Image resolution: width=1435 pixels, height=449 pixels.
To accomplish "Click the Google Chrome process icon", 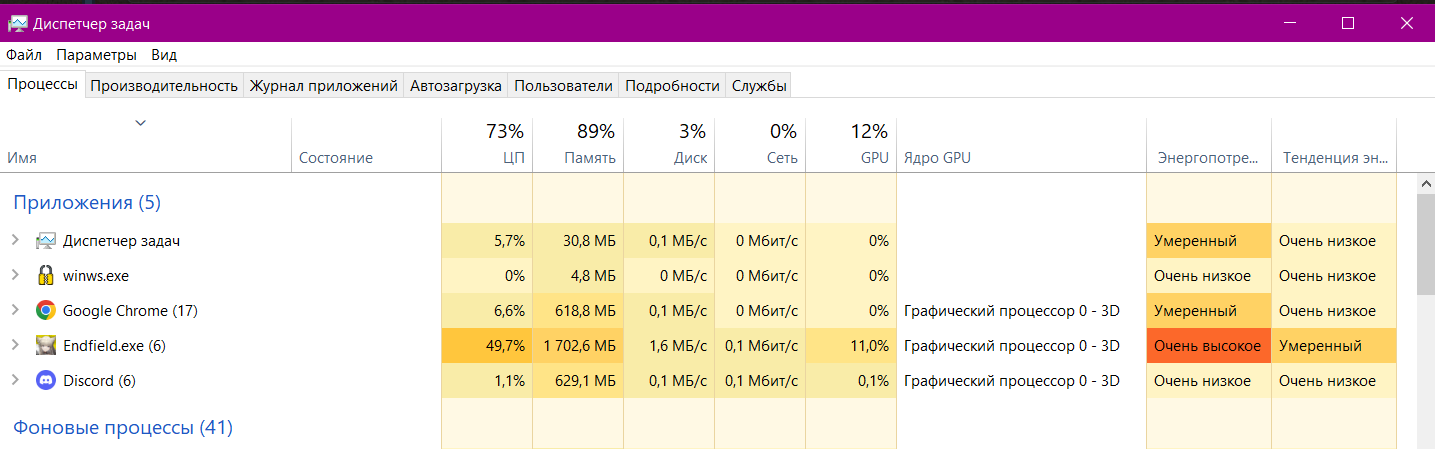I will [x=45, y=311].
